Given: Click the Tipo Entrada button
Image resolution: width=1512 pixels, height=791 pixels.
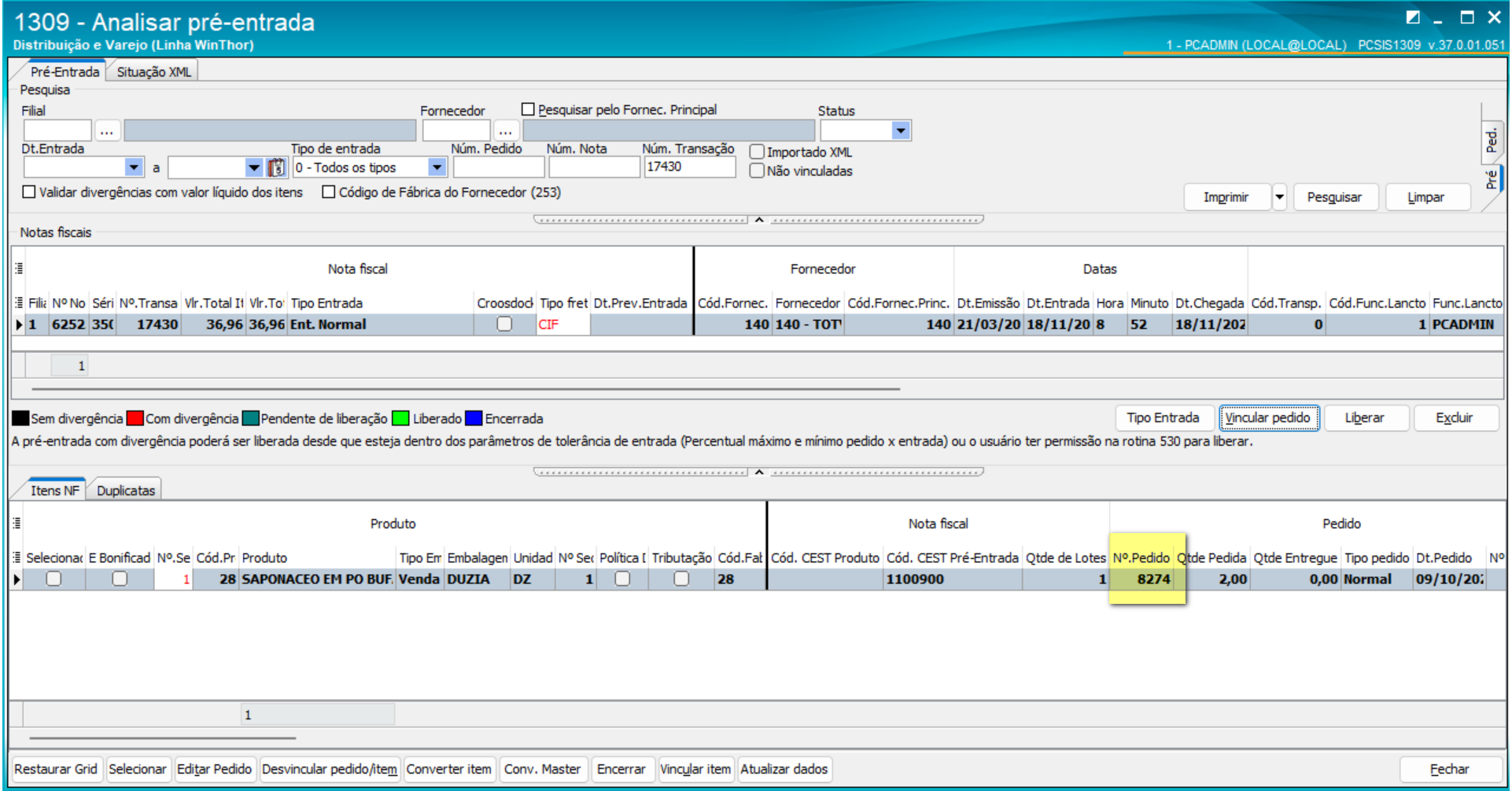Looking at the screenshot, I should [x=1163, y=418].
